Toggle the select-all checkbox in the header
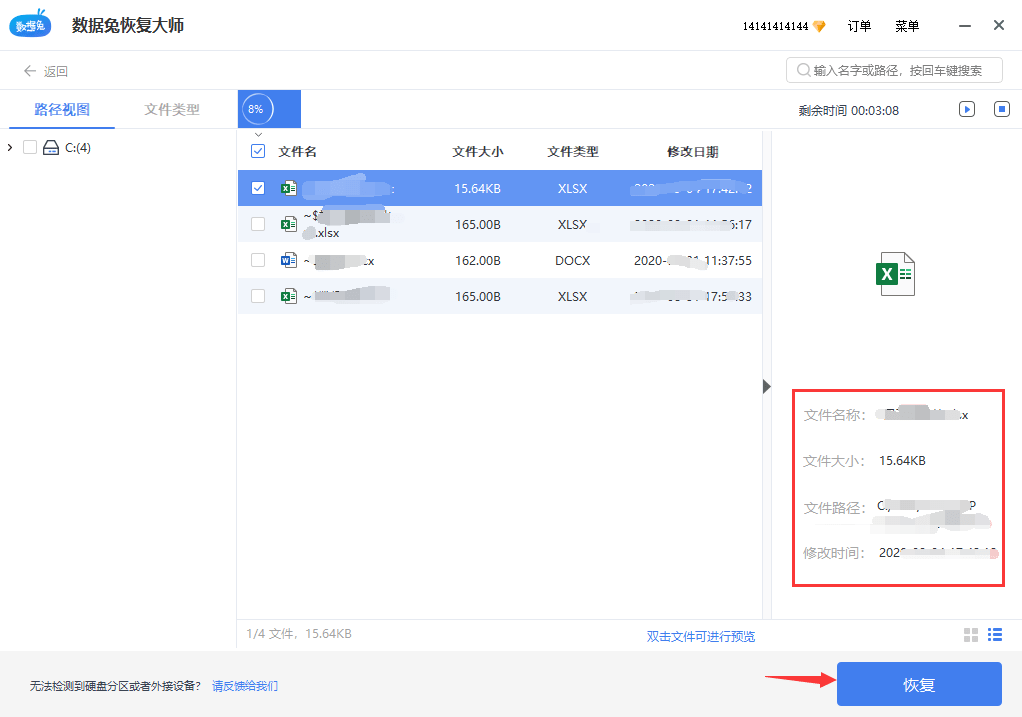This screenshot has height=717, width=1022. coord(258,151)
